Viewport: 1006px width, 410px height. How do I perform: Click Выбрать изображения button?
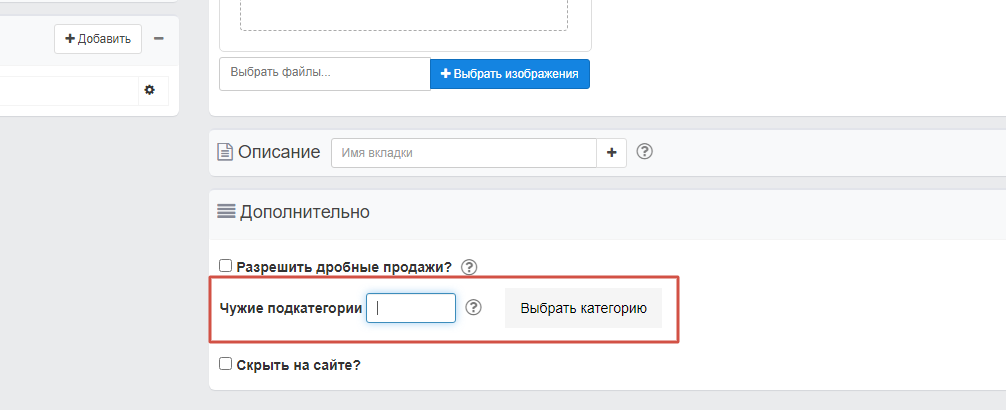pos(509,74)
